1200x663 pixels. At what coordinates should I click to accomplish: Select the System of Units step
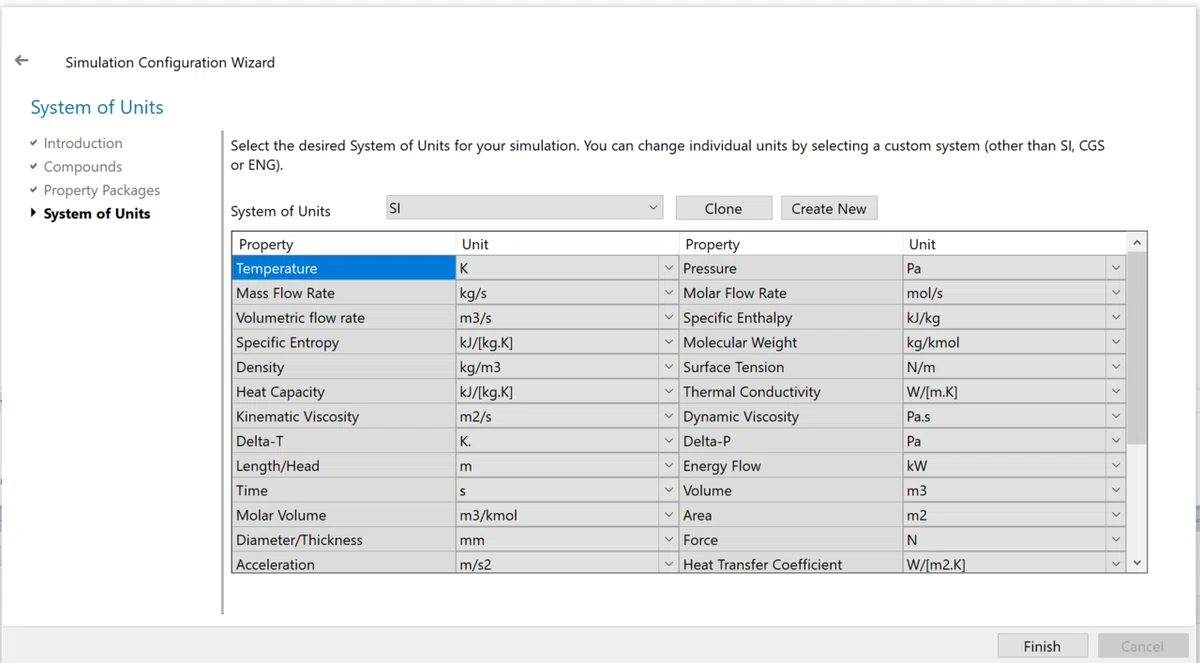tap(97, 213)
